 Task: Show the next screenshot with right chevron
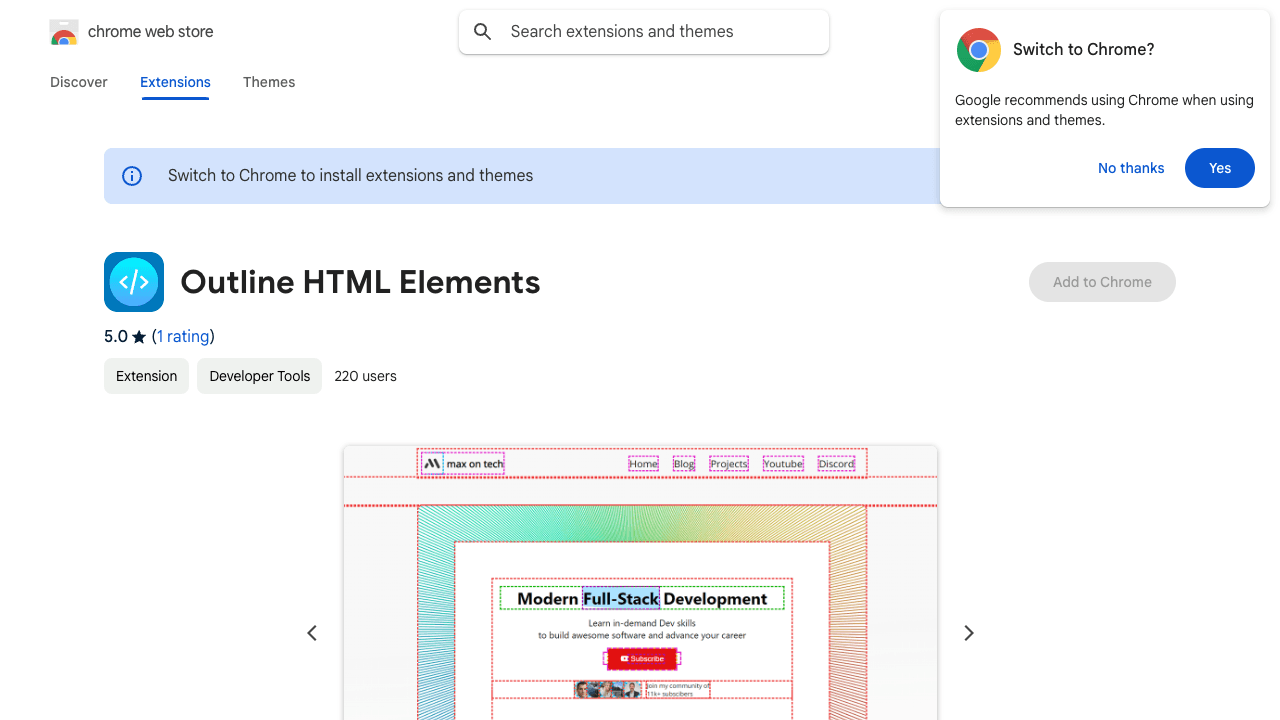click(968, 633)
